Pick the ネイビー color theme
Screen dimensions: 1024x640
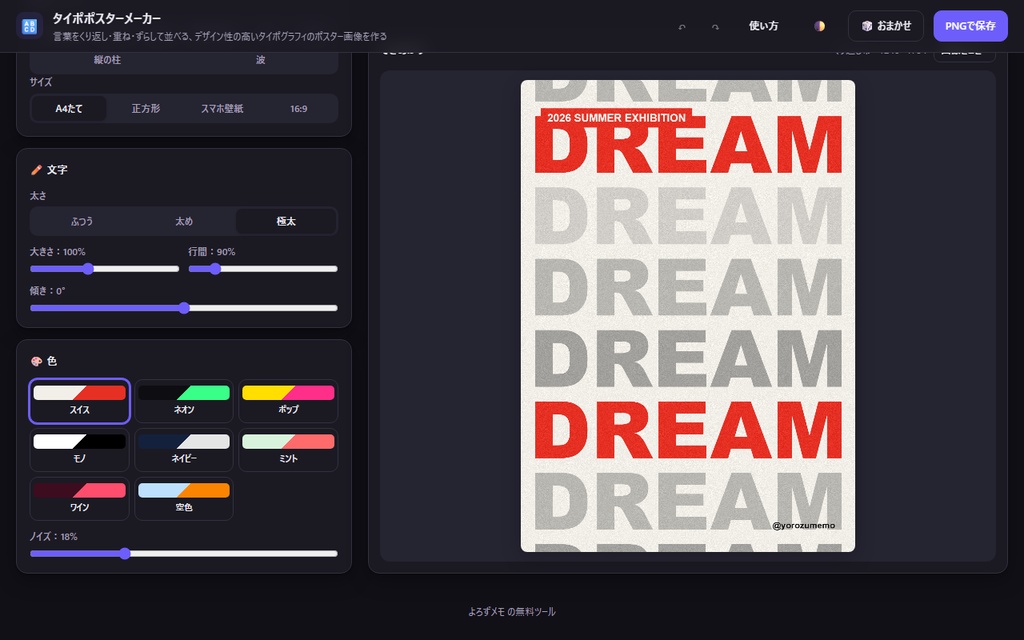click(184, 450)
